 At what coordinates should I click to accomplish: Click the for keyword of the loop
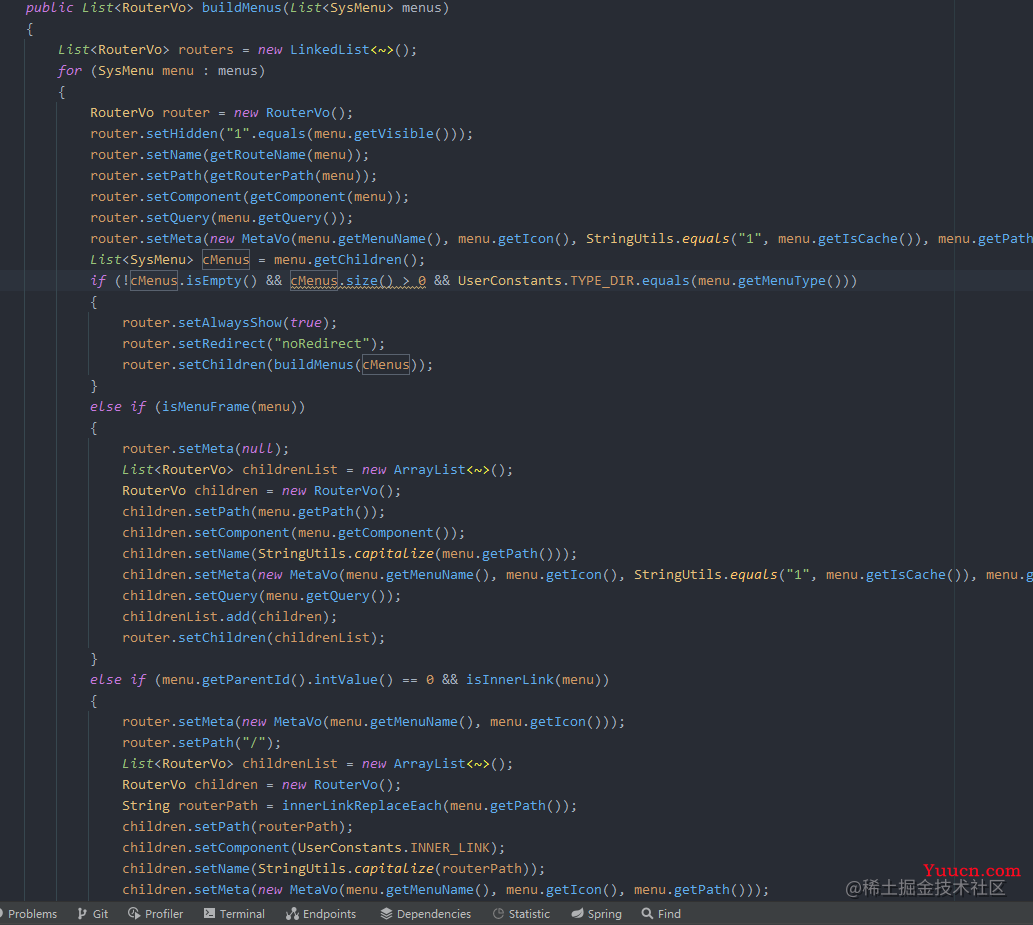pos(70,70)
